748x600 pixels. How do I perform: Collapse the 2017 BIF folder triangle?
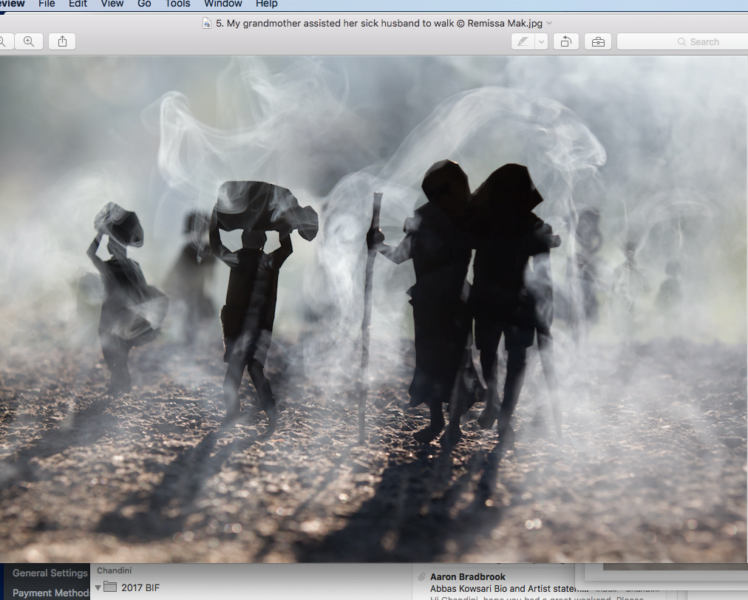coord(98,587)
